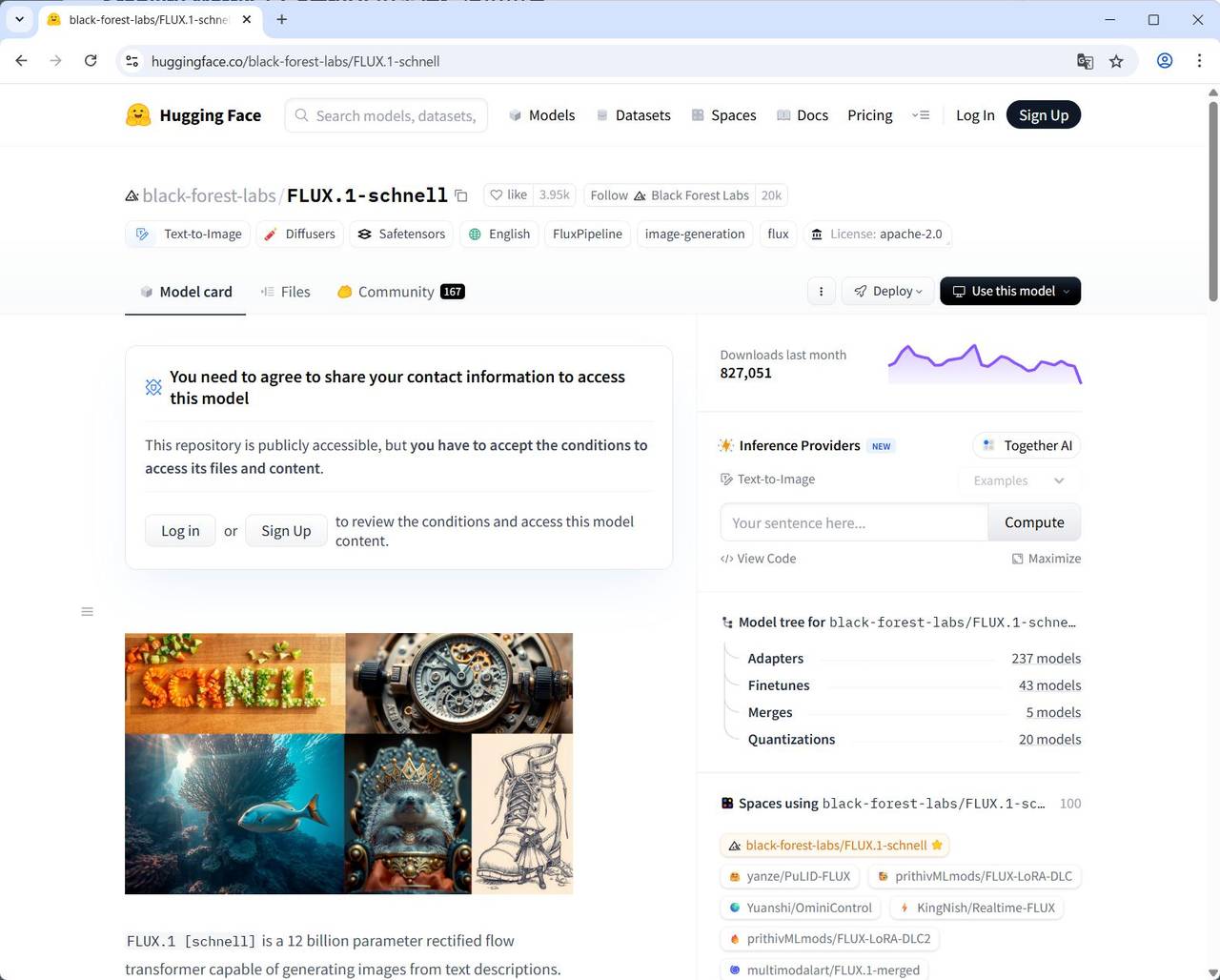The height and width of the screenshot is (980, 1220).
Task: Click the downloads last month chart
Action: click(985, 364)
